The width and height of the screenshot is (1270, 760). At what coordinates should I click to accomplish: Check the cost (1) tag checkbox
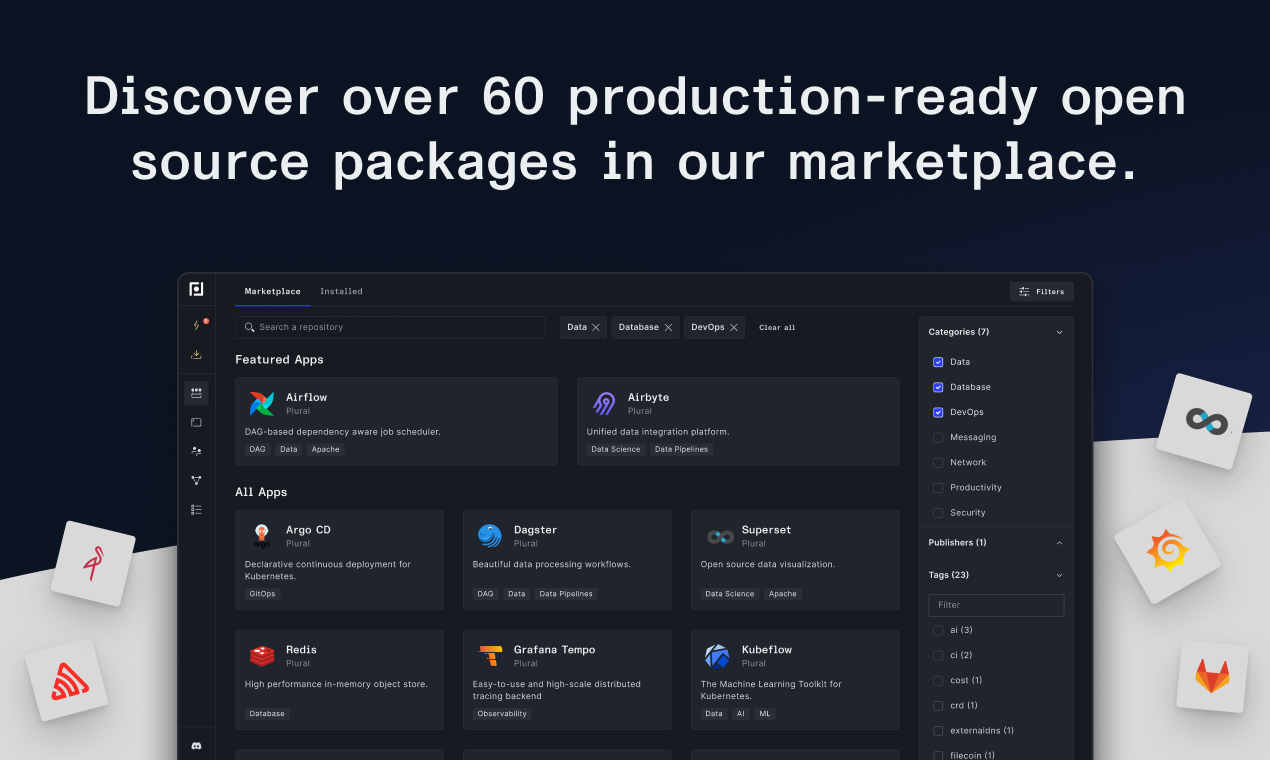pos(938,680)
